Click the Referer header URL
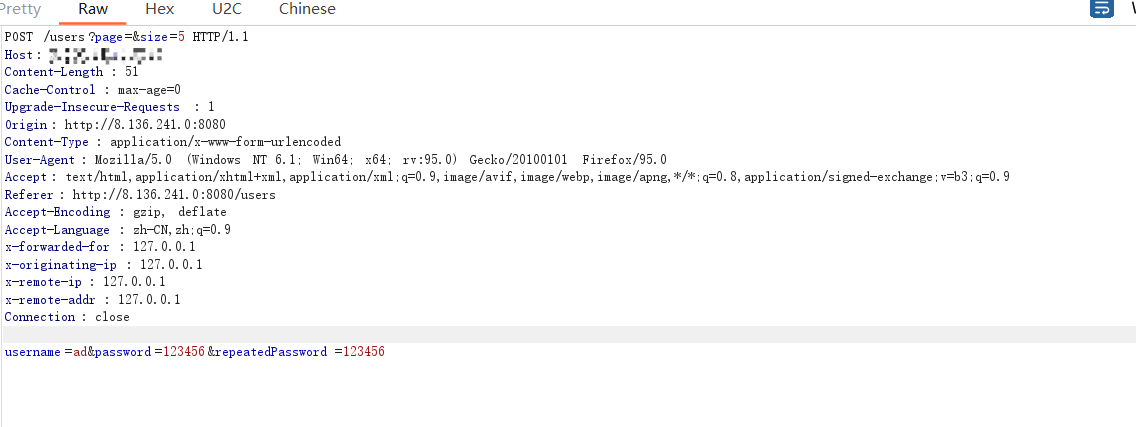Image resolution: width=1136 pixels, height=427 pixels. coord(175,195)
